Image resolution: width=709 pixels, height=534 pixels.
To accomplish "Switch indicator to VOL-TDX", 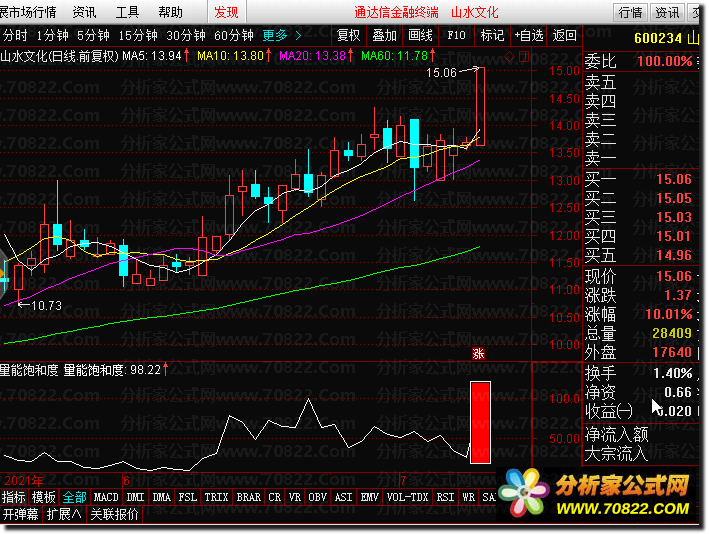I will point(407,497).
